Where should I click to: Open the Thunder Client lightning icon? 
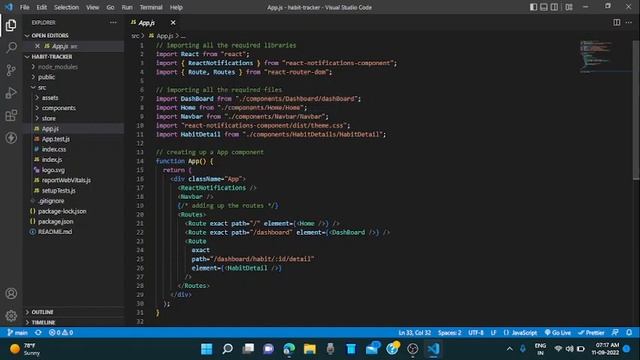point(11,138)
